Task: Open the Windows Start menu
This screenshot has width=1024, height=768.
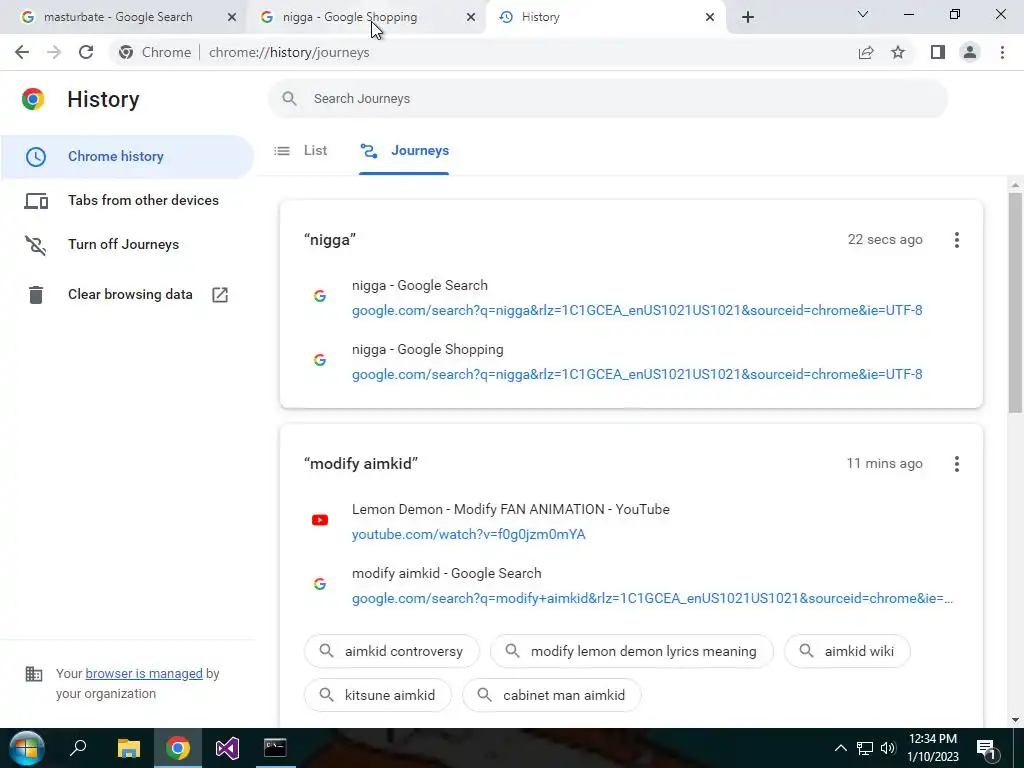Action: (27, 748)
